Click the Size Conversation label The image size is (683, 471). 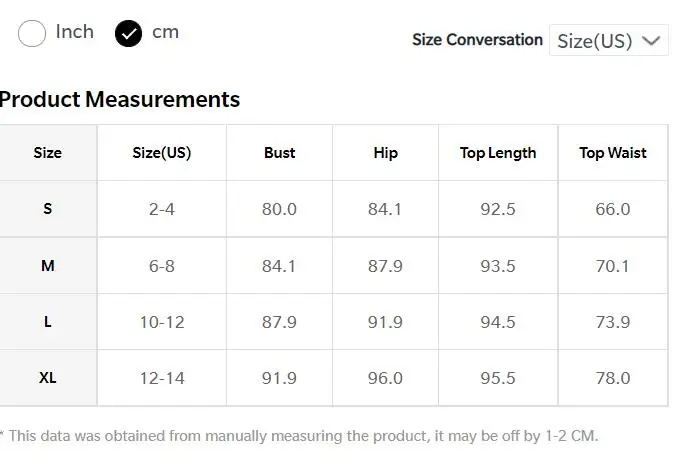click(x=477, y=40)
